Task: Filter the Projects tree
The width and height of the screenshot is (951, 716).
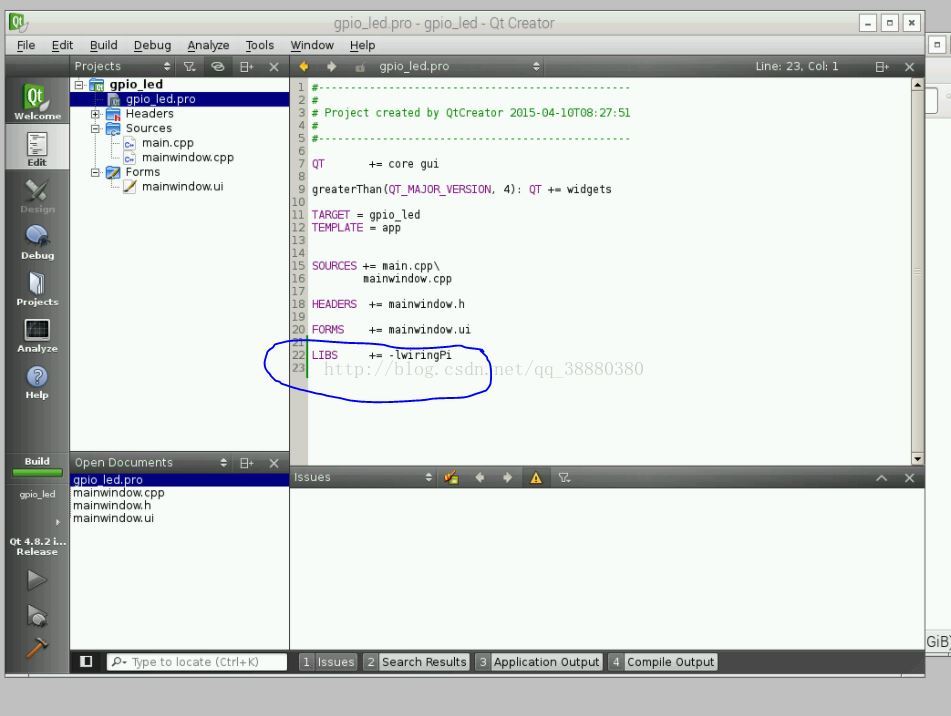Action: tap(190, 67)
